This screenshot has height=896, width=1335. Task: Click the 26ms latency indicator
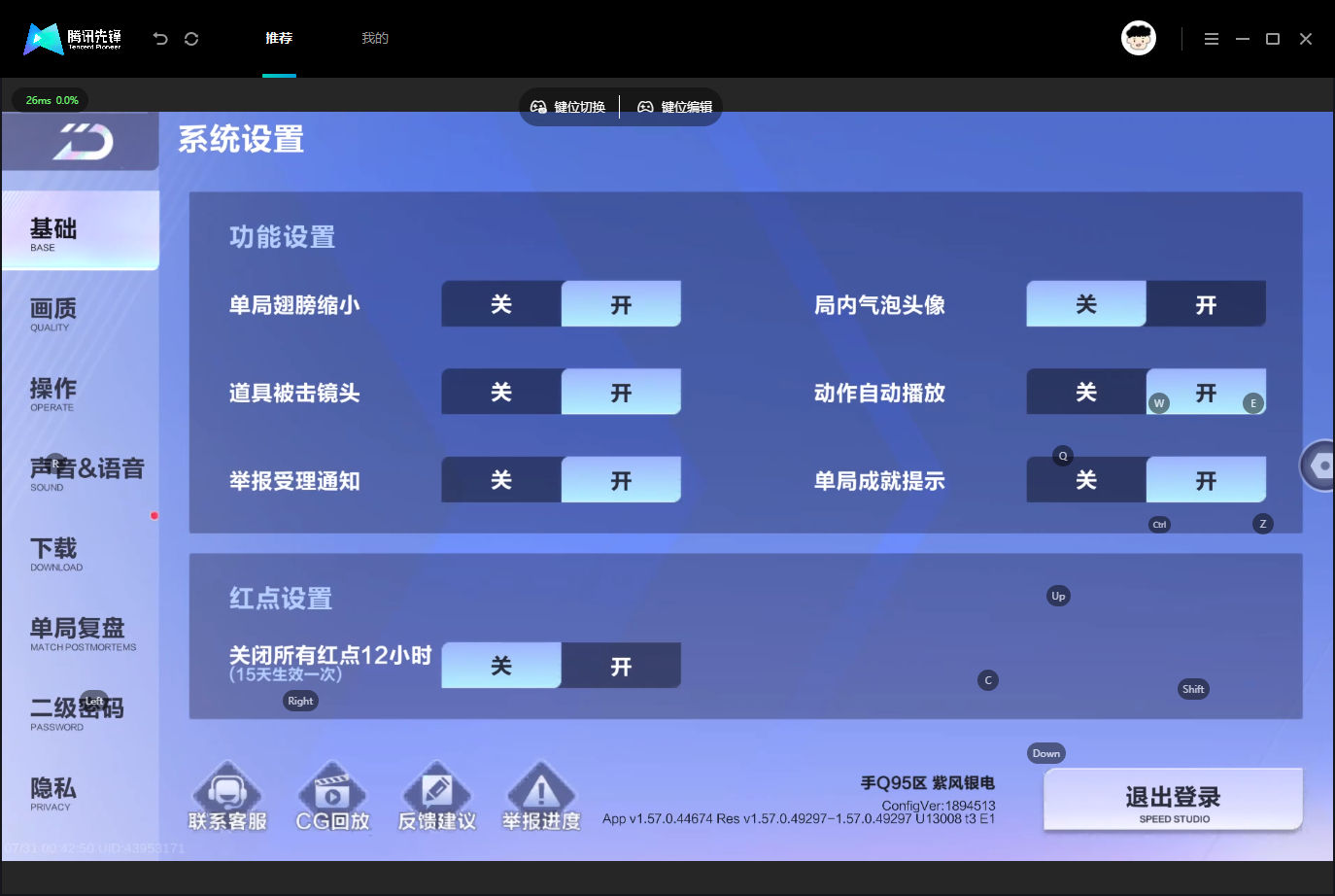(x=52, y=100)
